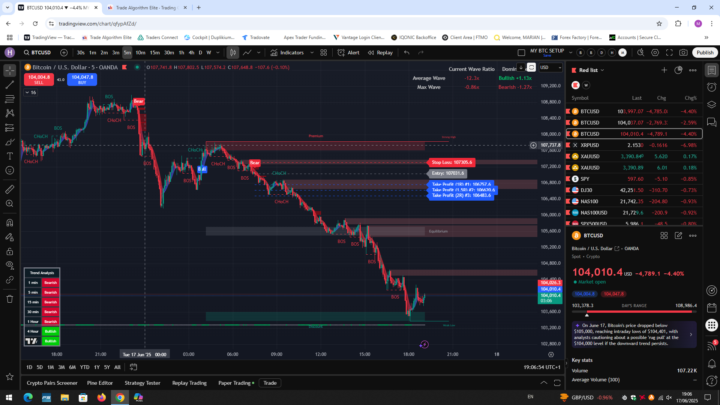The width and height of the screenshot is (720, 405).
Task: Open go-to-date calendar icon
Action: point(133,367)
